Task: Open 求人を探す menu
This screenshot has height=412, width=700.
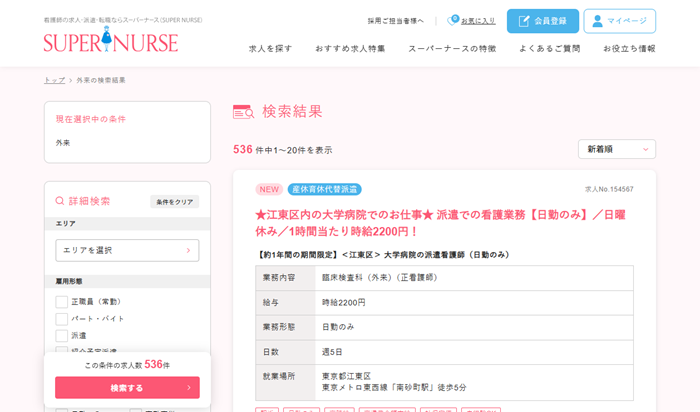Action: tap(270, 49)
